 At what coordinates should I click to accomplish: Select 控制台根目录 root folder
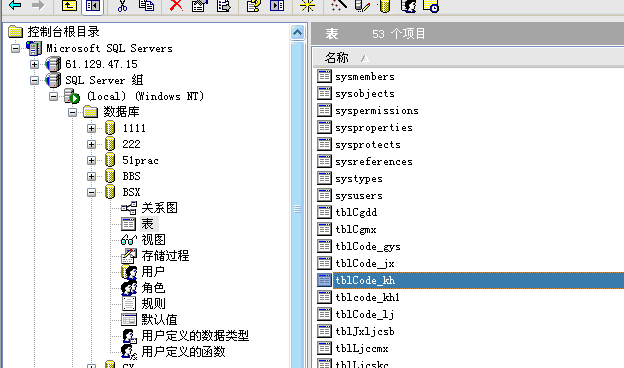pyautogui.click(x=63, y=32)
